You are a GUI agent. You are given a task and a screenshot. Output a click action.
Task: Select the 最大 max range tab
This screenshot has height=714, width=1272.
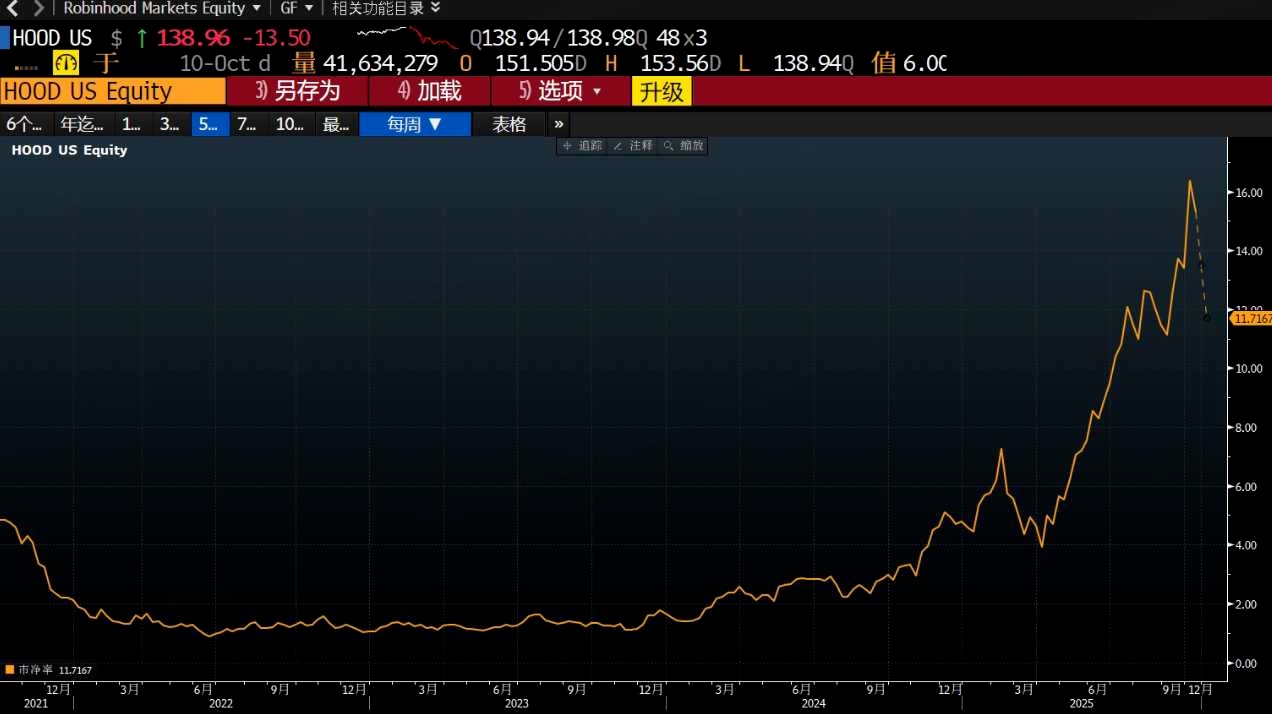point(337,124)
